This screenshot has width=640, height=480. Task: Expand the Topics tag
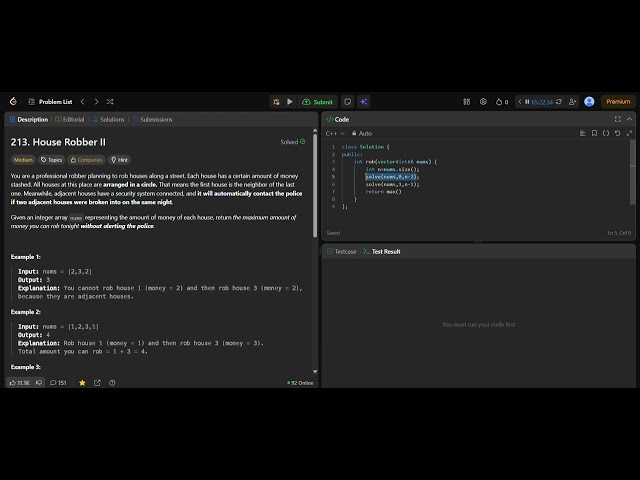pyautogui.click(x=51, y=160)
